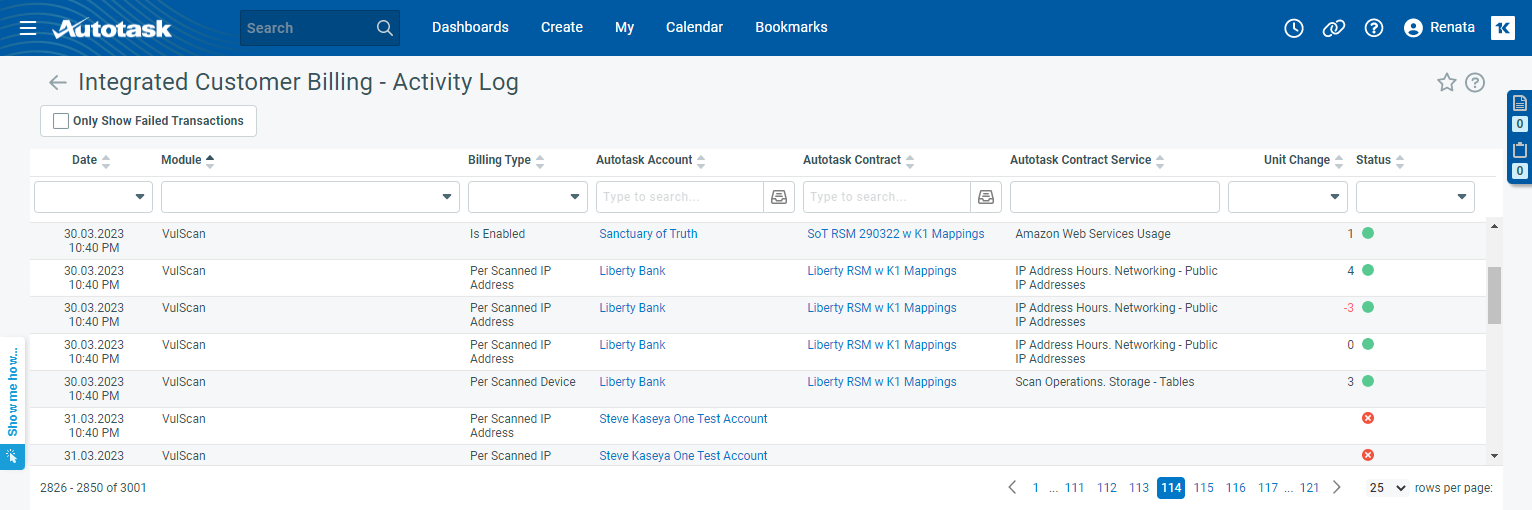Focus Autotask Account search filter field
Screen dimensions: 1532x510
click(681, 197)
